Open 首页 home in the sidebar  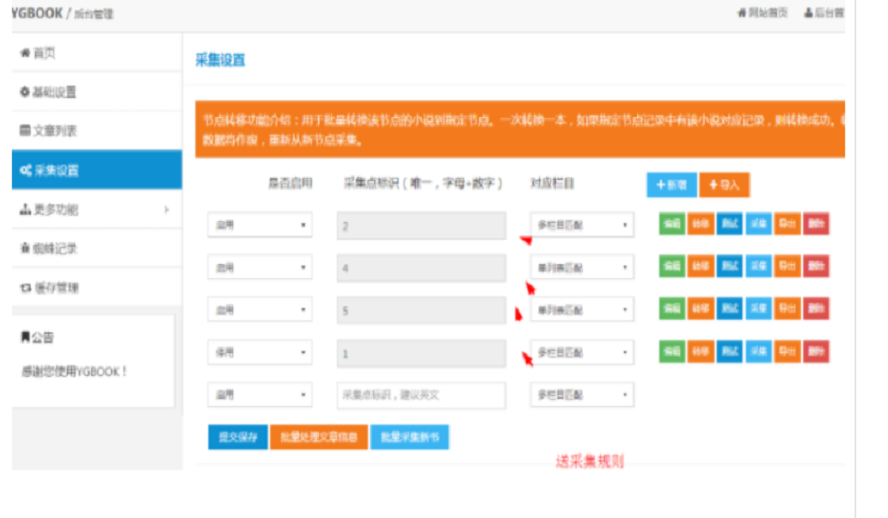click(x=40, y=53)
